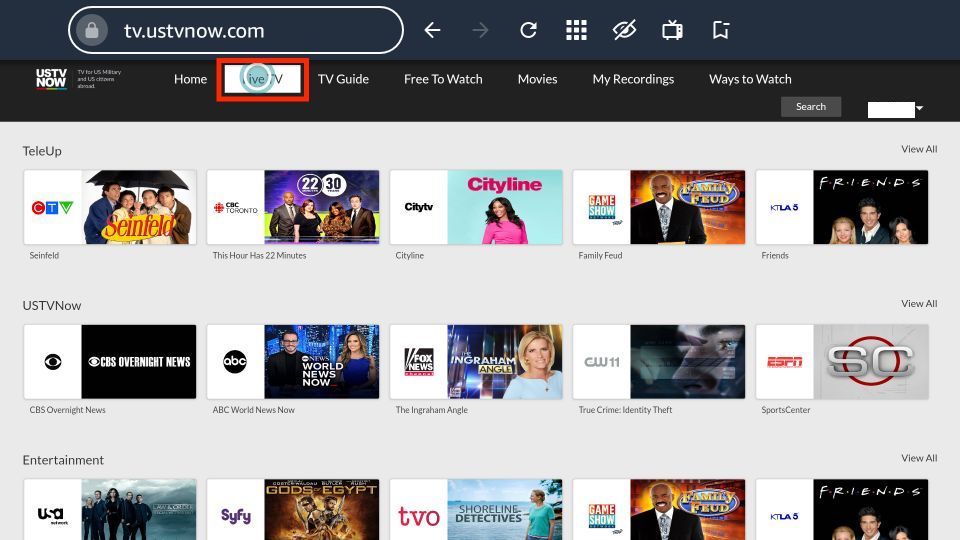Open Law & Order thumbnail on USA

point(139,509)
